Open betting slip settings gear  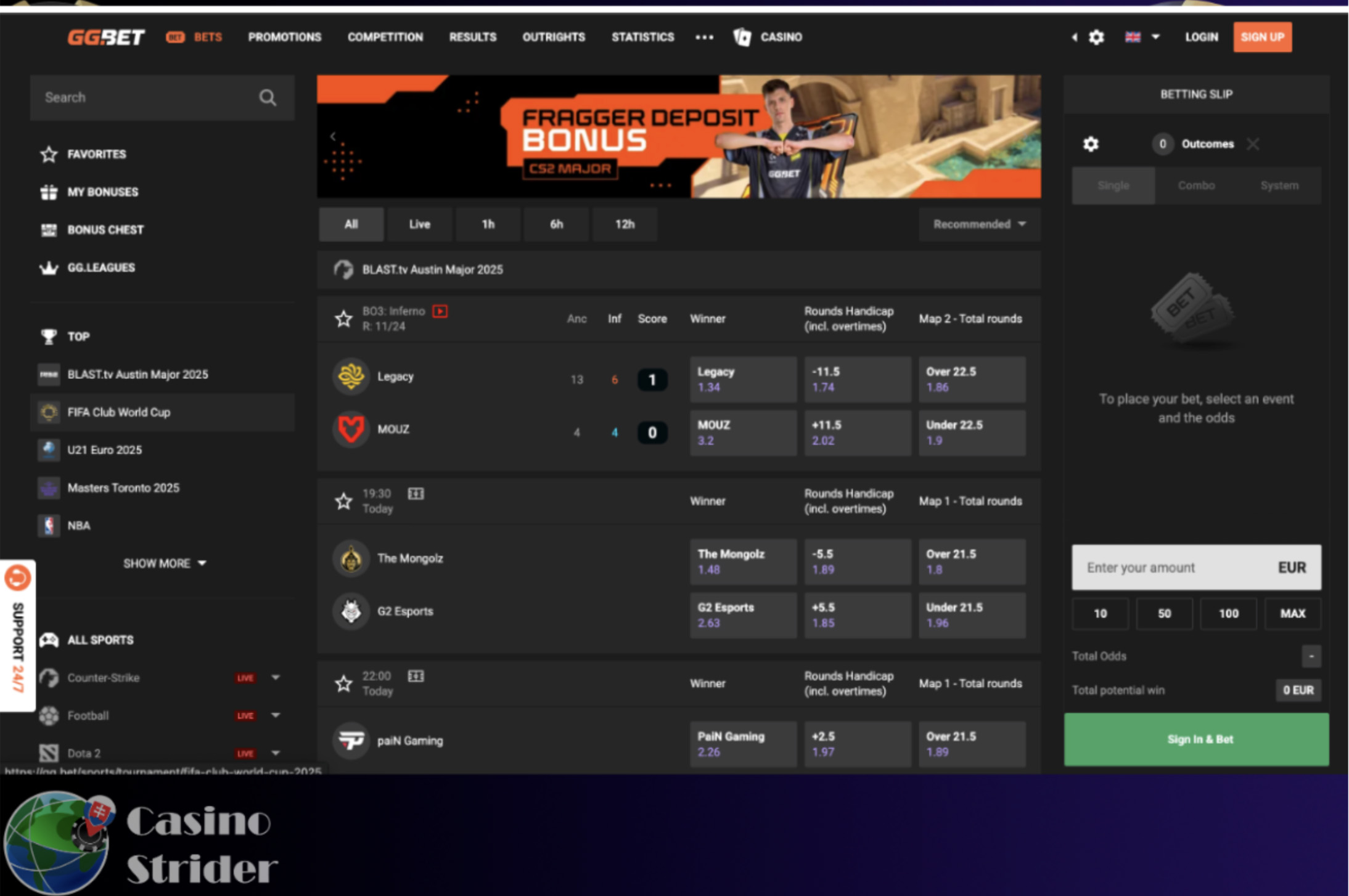1091,144
